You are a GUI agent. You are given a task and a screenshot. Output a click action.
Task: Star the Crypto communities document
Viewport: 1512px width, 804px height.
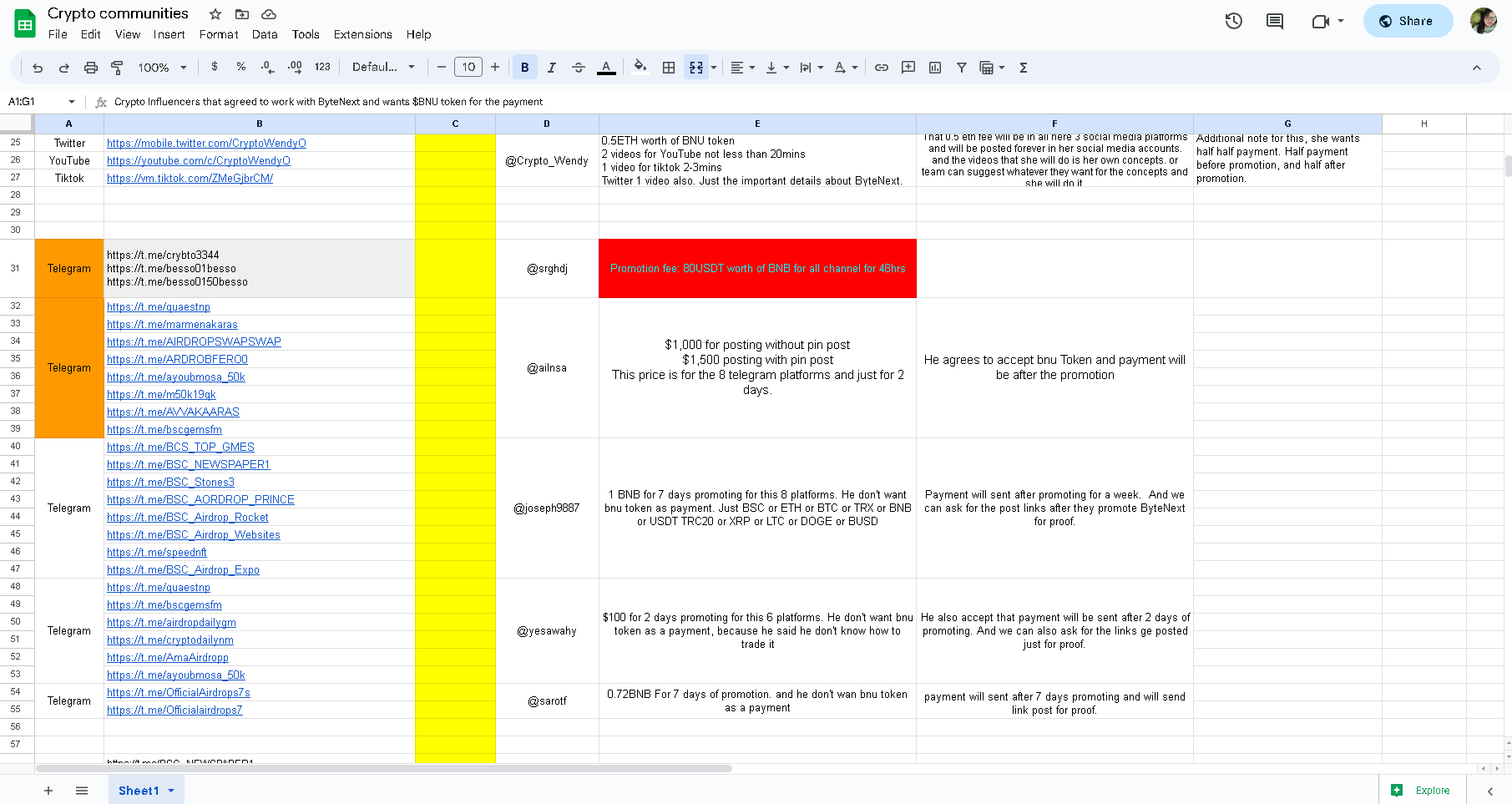click(215, 14)
